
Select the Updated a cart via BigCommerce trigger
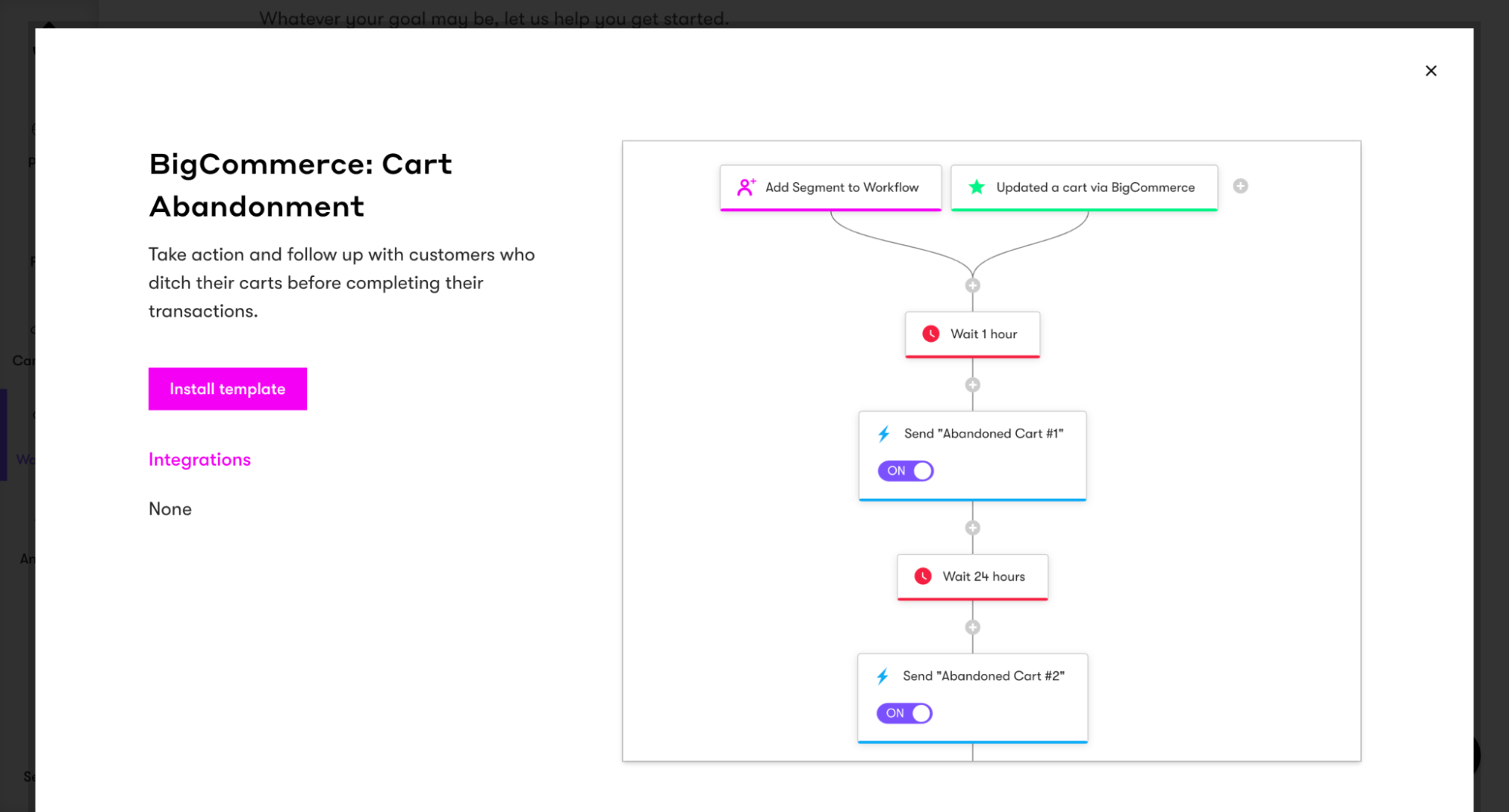1084,187
